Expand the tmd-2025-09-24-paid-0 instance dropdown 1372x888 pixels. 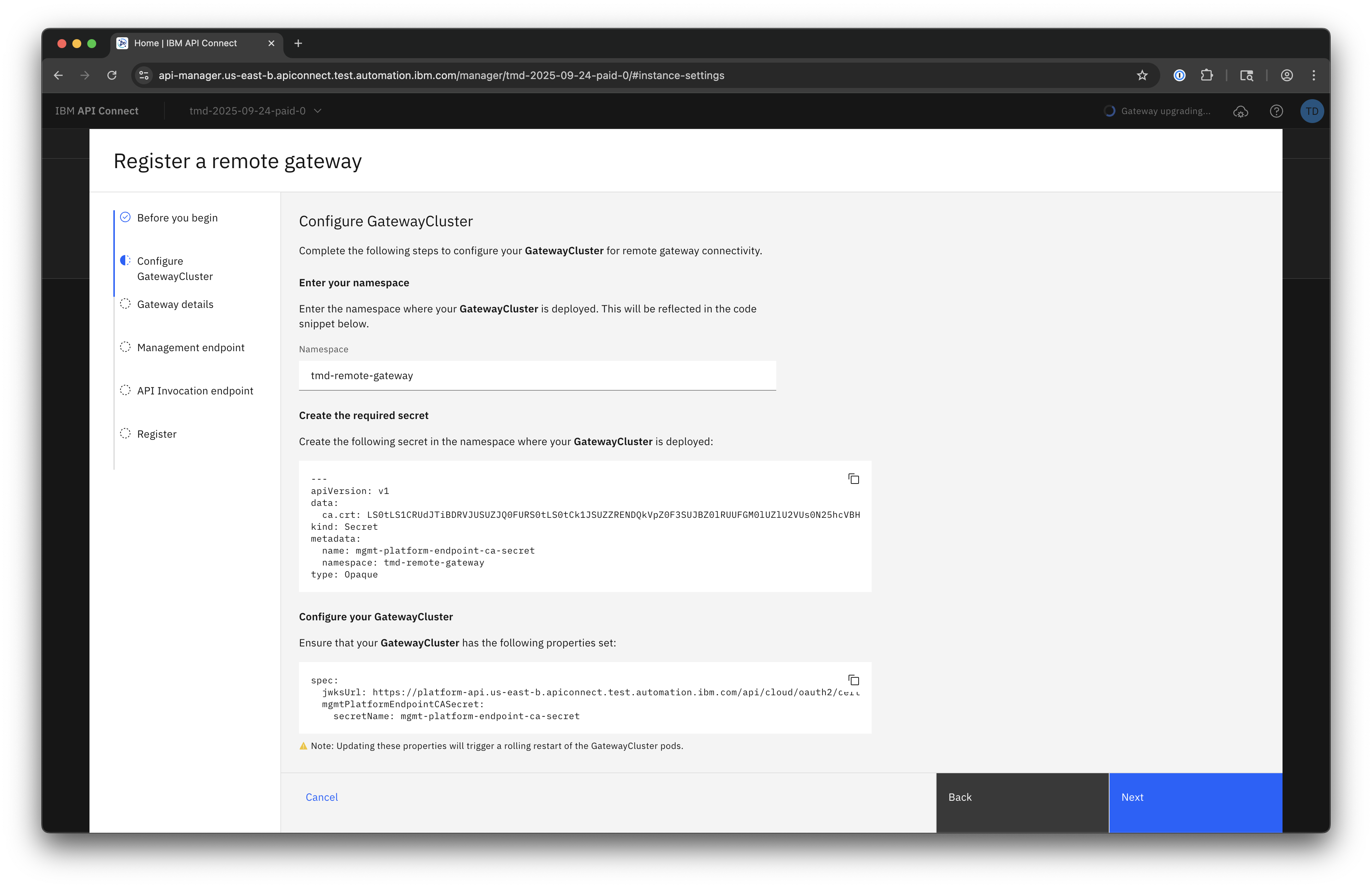click(255, 111)
